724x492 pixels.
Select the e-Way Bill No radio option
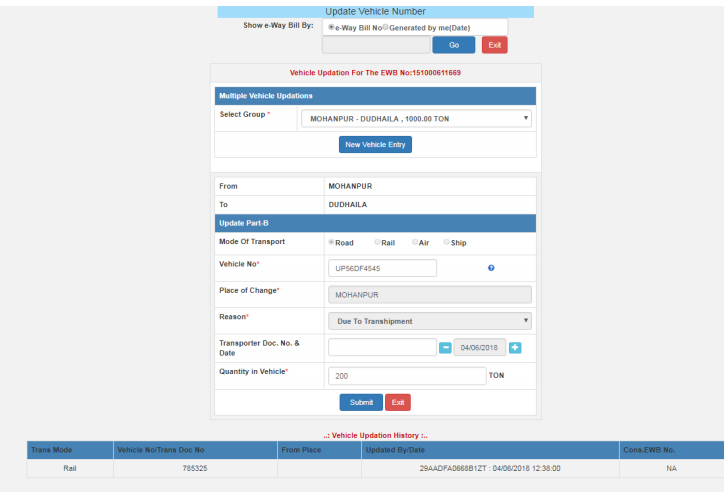tap(332, 27)
